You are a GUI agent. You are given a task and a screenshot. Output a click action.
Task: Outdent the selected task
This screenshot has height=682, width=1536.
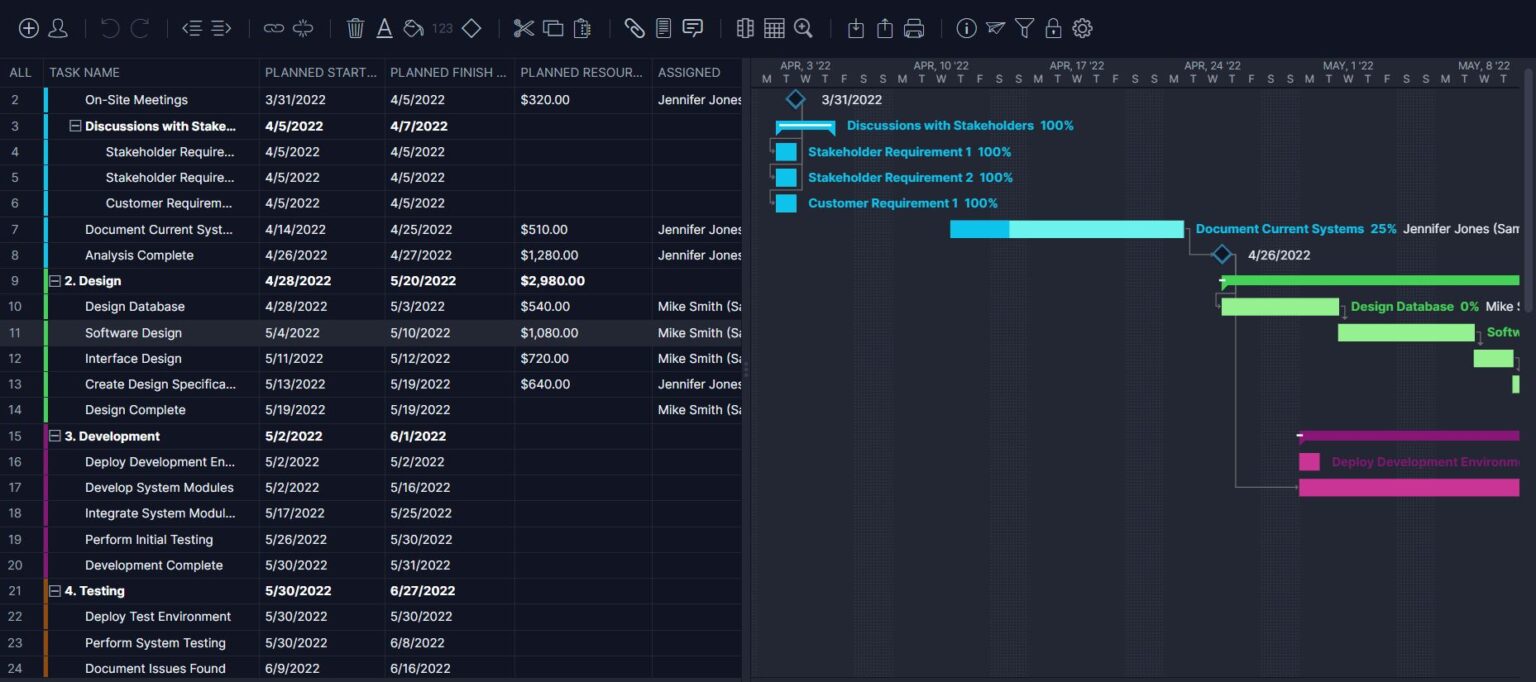192,29
